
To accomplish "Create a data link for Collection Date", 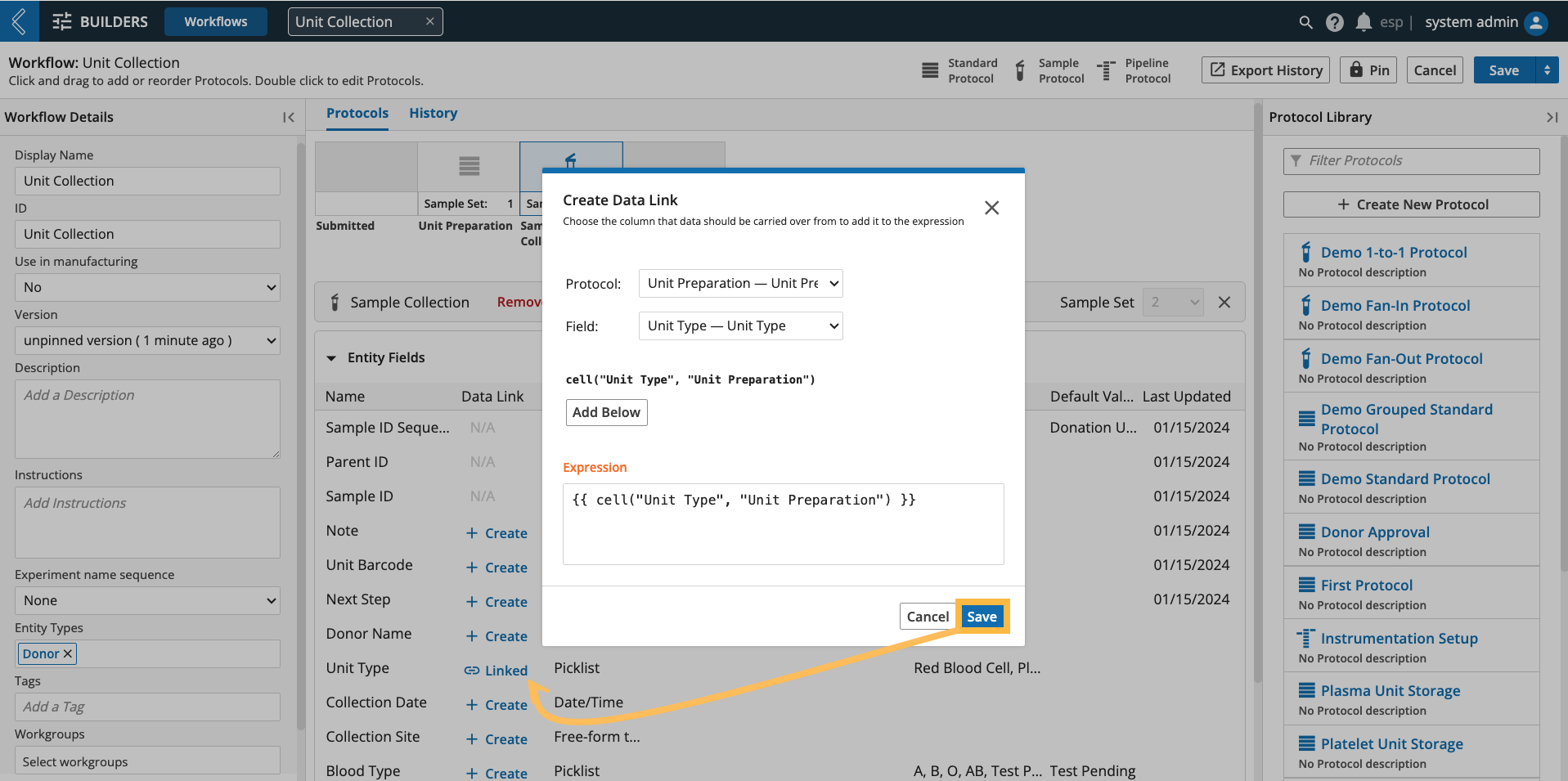I will click(496, 705).
